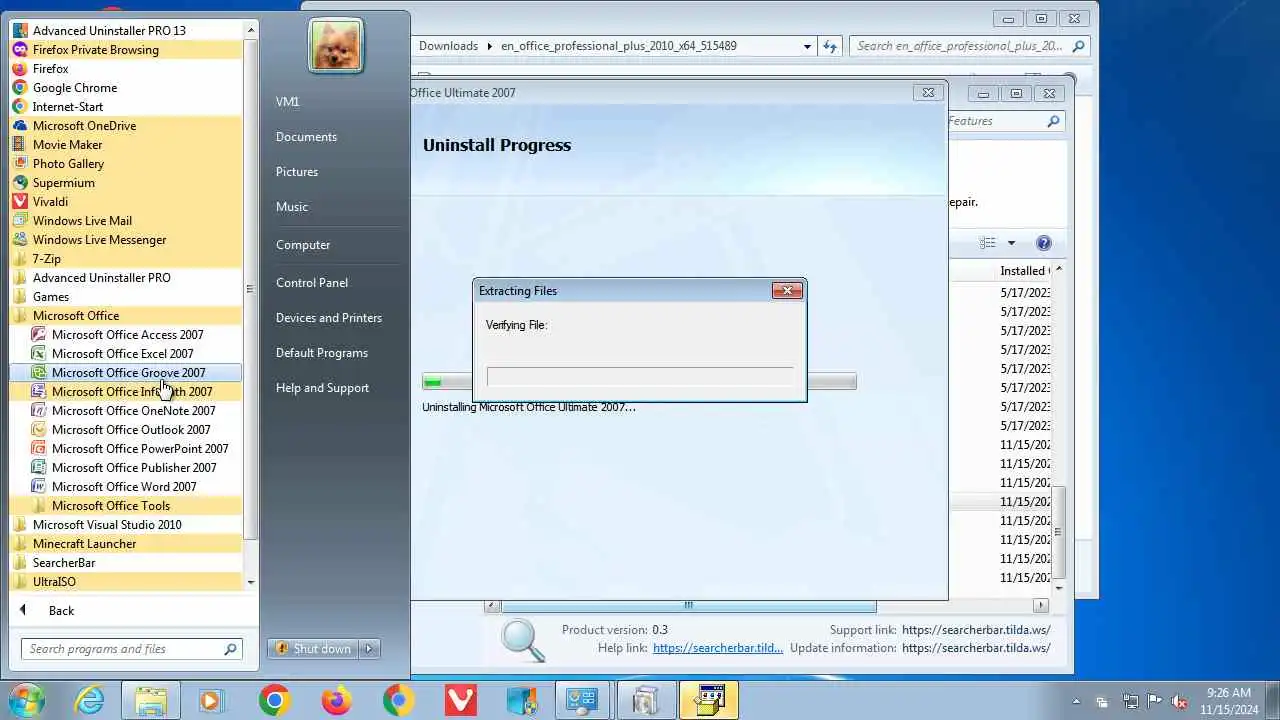Open VM1 user folder
This screenshot has height=720, width=1280.
(334, 102)
